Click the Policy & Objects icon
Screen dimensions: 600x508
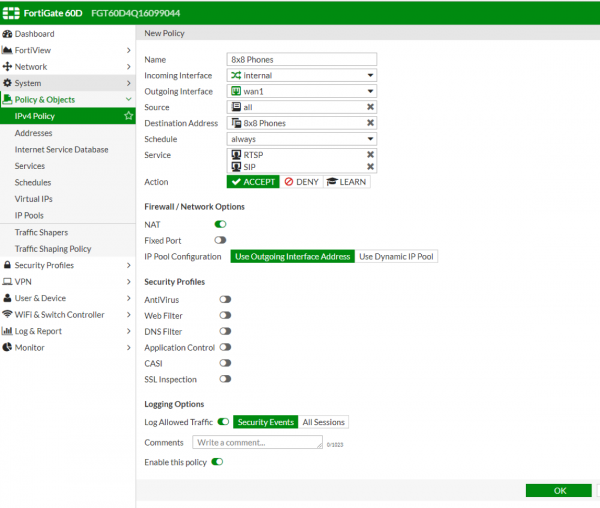tap(7, 99)
